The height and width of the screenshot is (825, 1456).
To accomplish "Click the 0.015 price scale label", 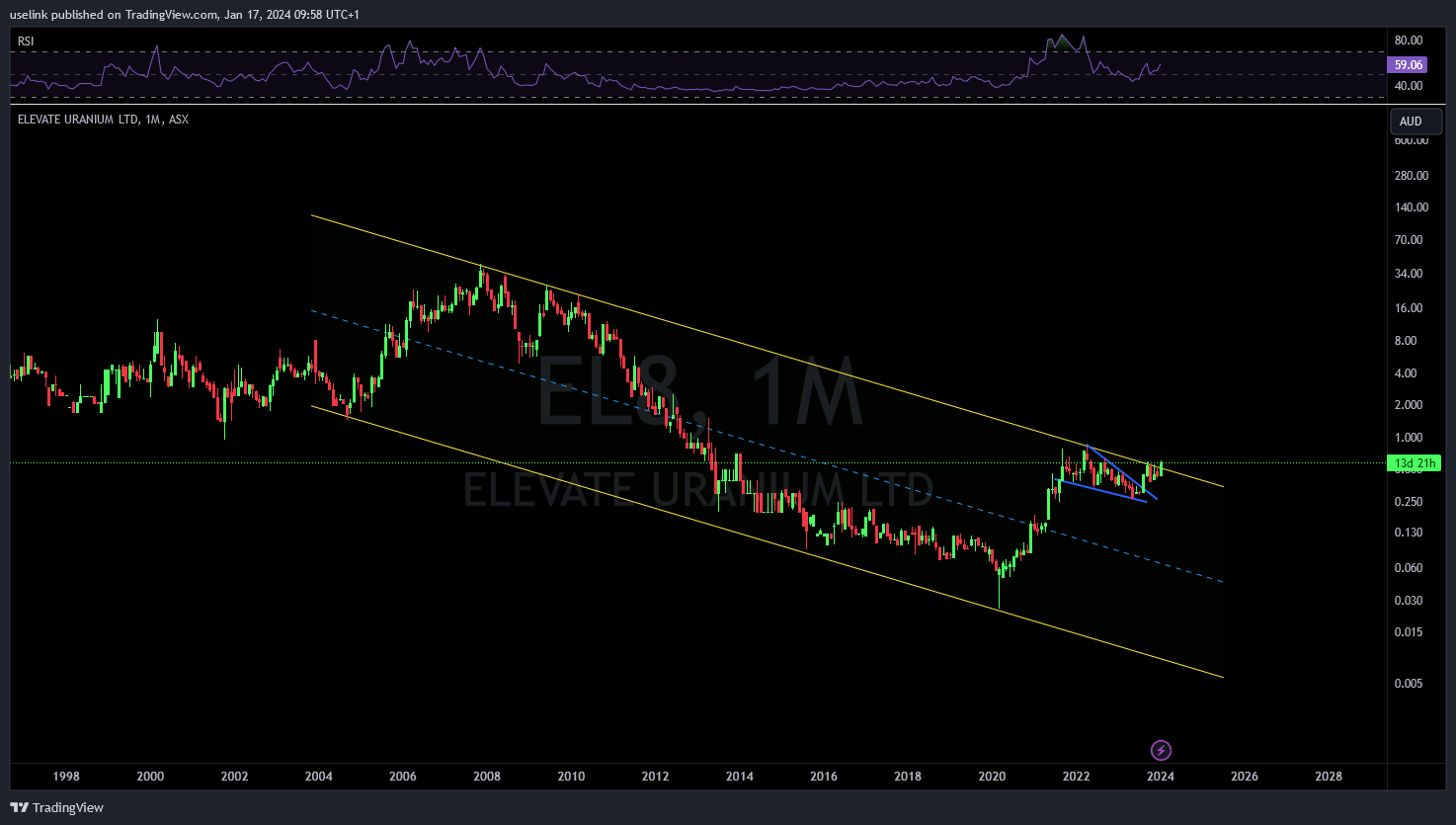I will 1408,632.
